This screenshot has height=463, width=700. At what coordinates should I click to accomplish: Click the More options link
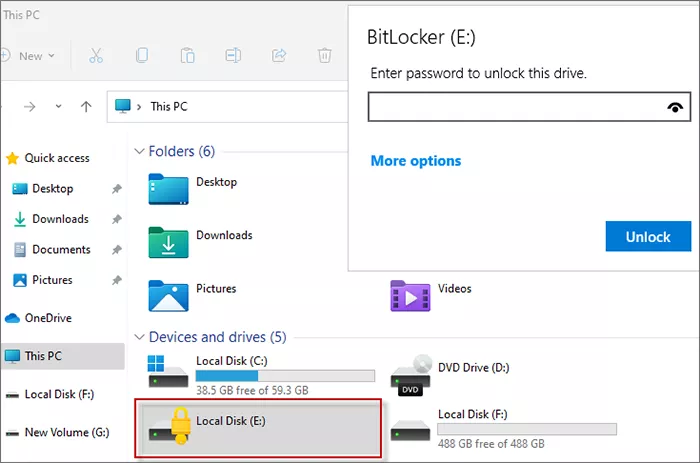click(x=416, y=161)
